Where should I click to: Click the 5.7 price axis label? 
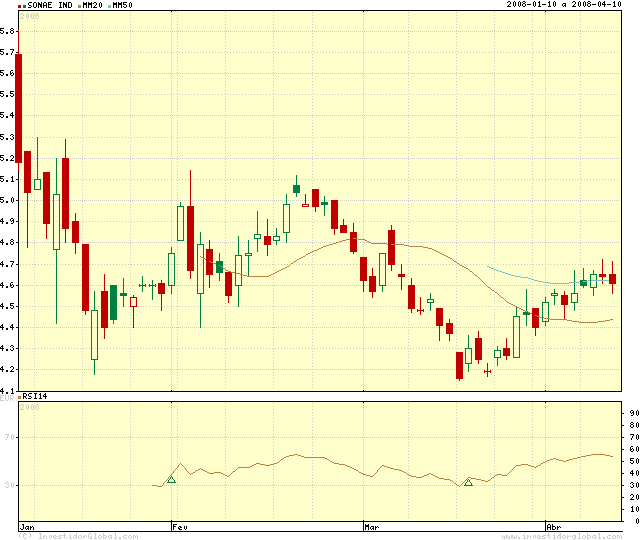7,52
